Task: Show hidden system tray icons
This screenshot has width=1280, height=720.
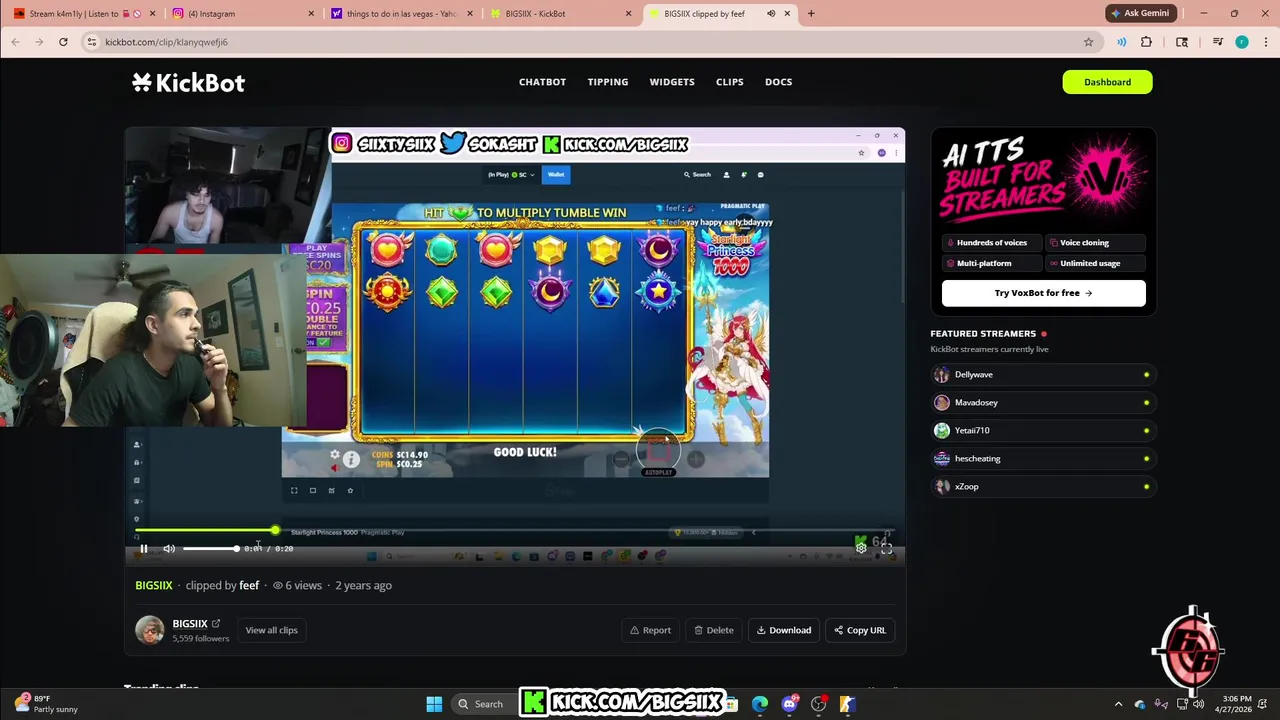Action: tap(1118, 704)
